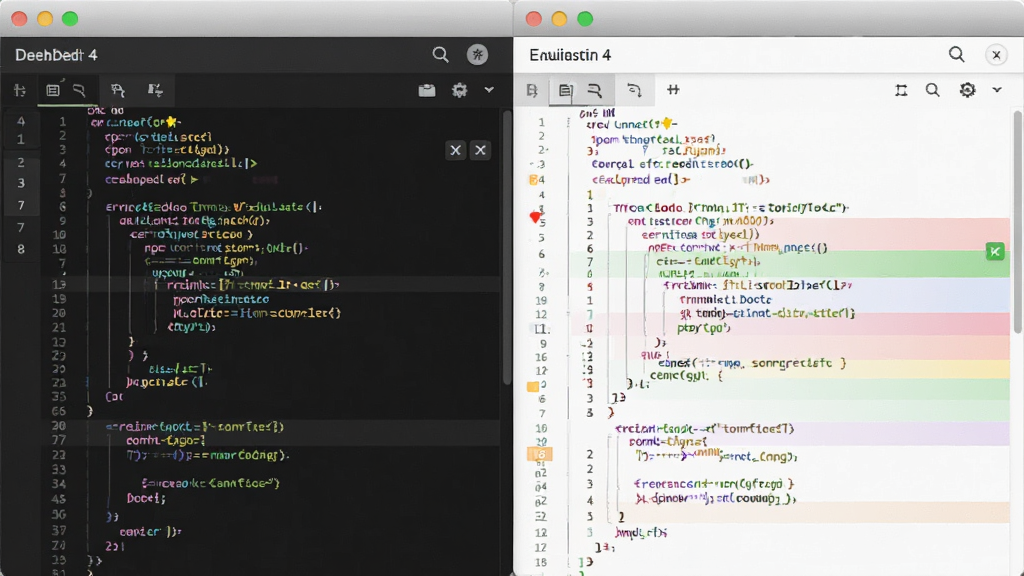This screenshot has height=576, width=1024.
Task: Toggle the wrap-lines icon in light editor toolbar
Action: (x=594, y=90)
